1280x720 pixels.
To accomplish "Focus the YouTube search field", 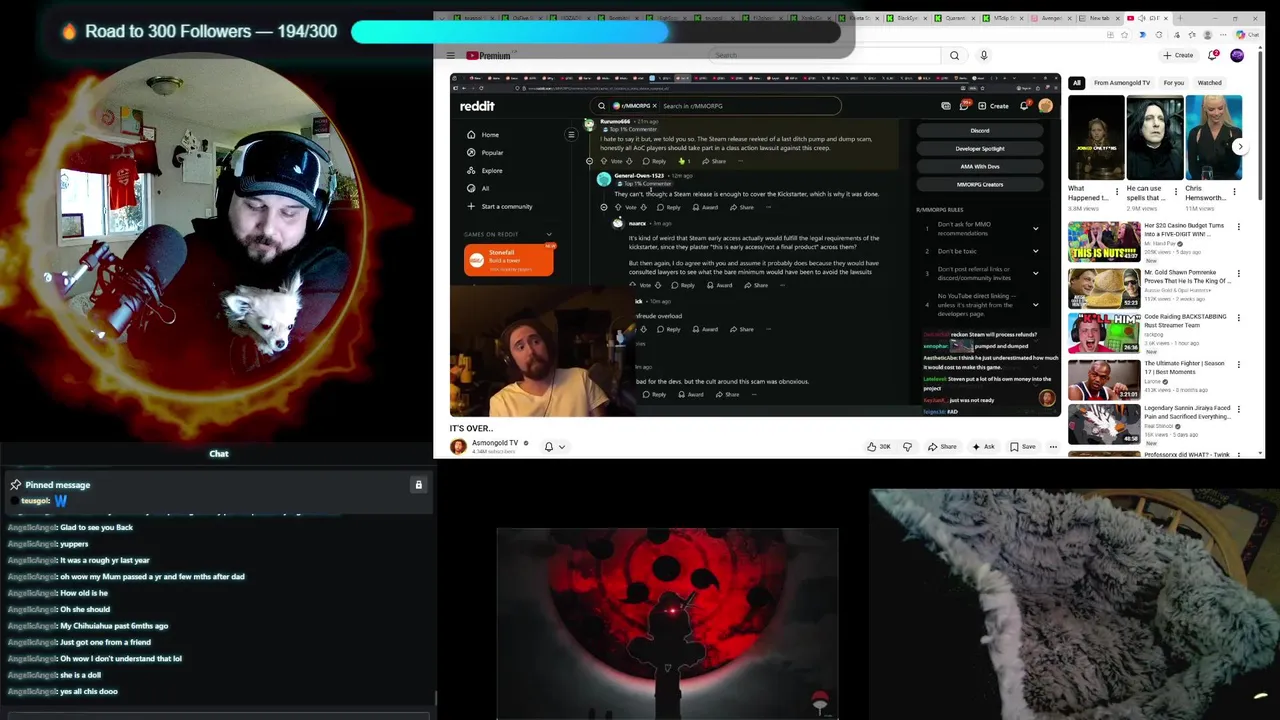I will (x=825, y=56).
